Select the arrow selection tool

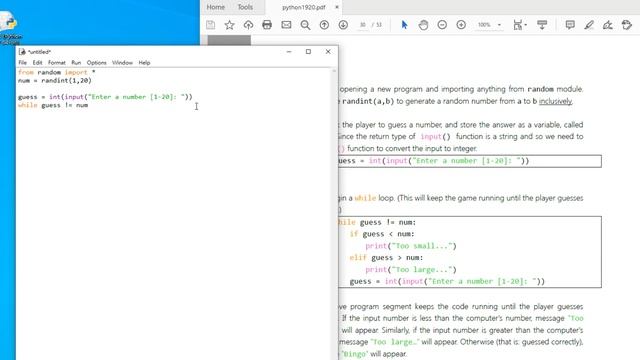pyautogui.click(x=404, y=25)
